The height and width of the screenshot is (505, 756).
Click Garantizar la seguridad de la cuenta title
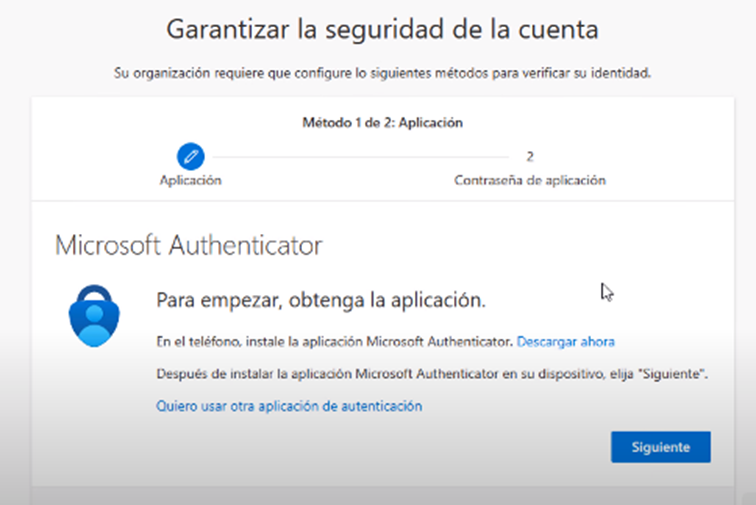click(382, 29)
